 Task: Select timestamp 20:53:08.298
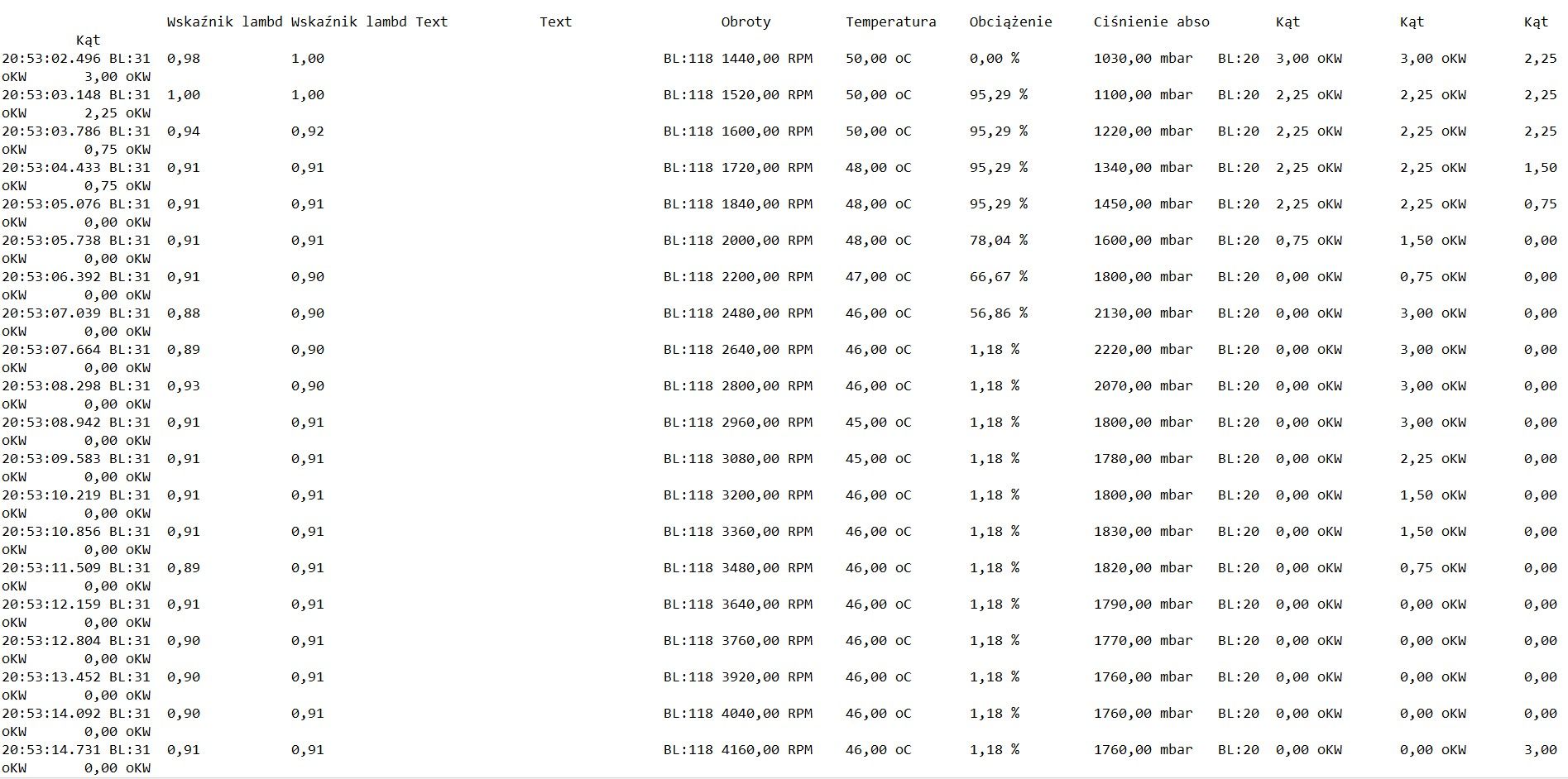(x=51, y=386)
